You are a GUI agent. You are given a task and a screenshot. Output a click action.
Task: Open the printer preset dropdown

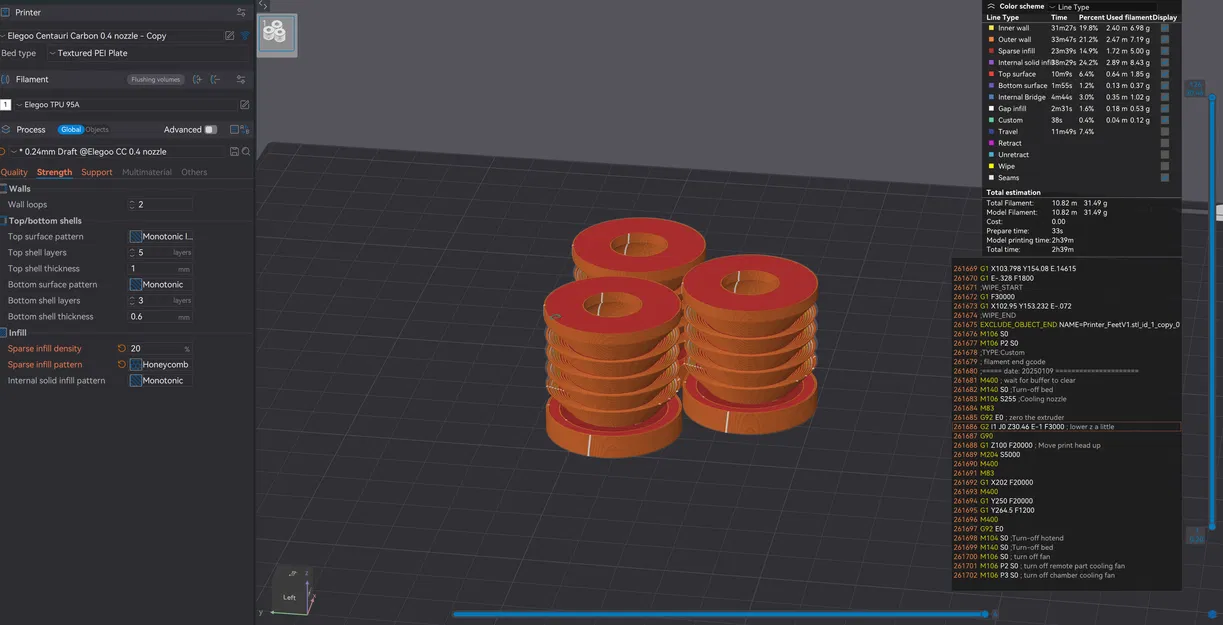[112, 35]
